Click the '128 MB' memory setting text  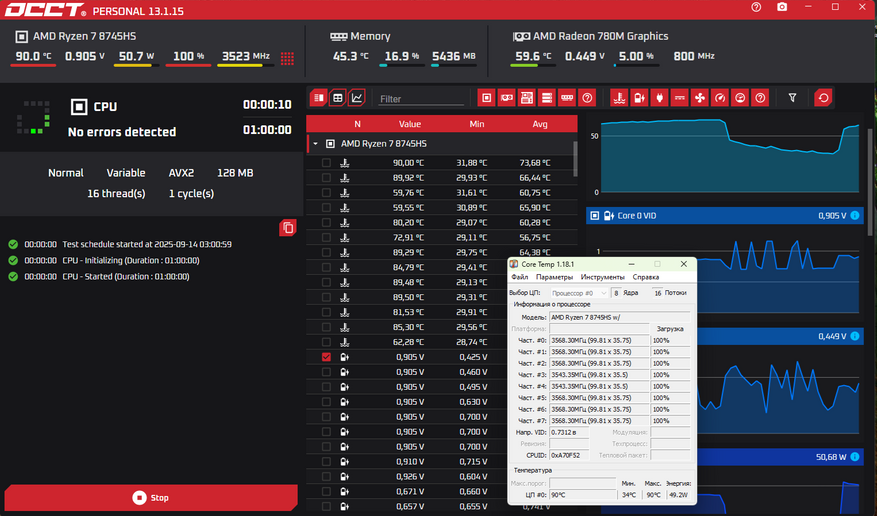click(x=235, y=173)
